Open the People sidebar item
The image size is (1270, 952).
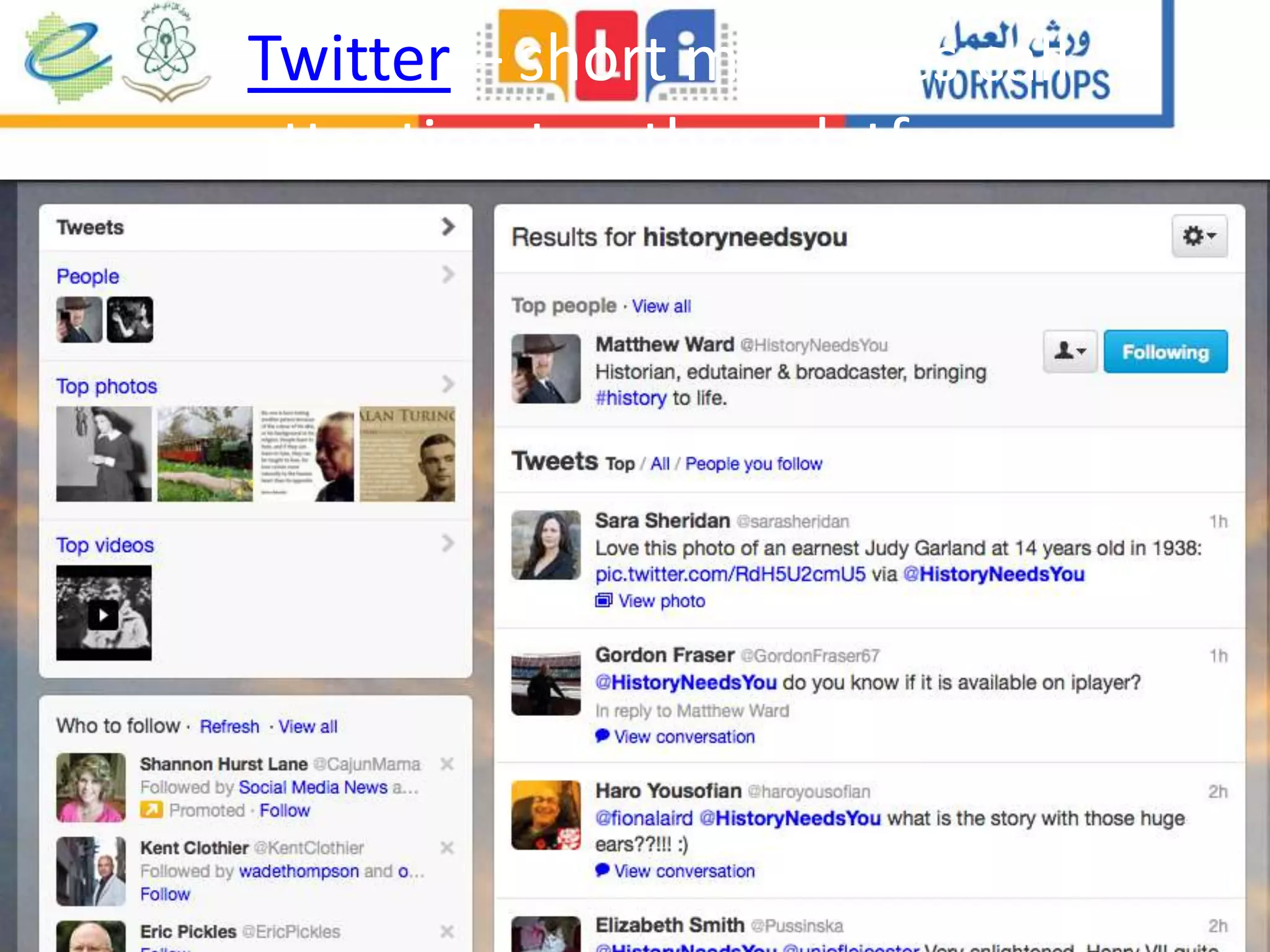point(87,276)
